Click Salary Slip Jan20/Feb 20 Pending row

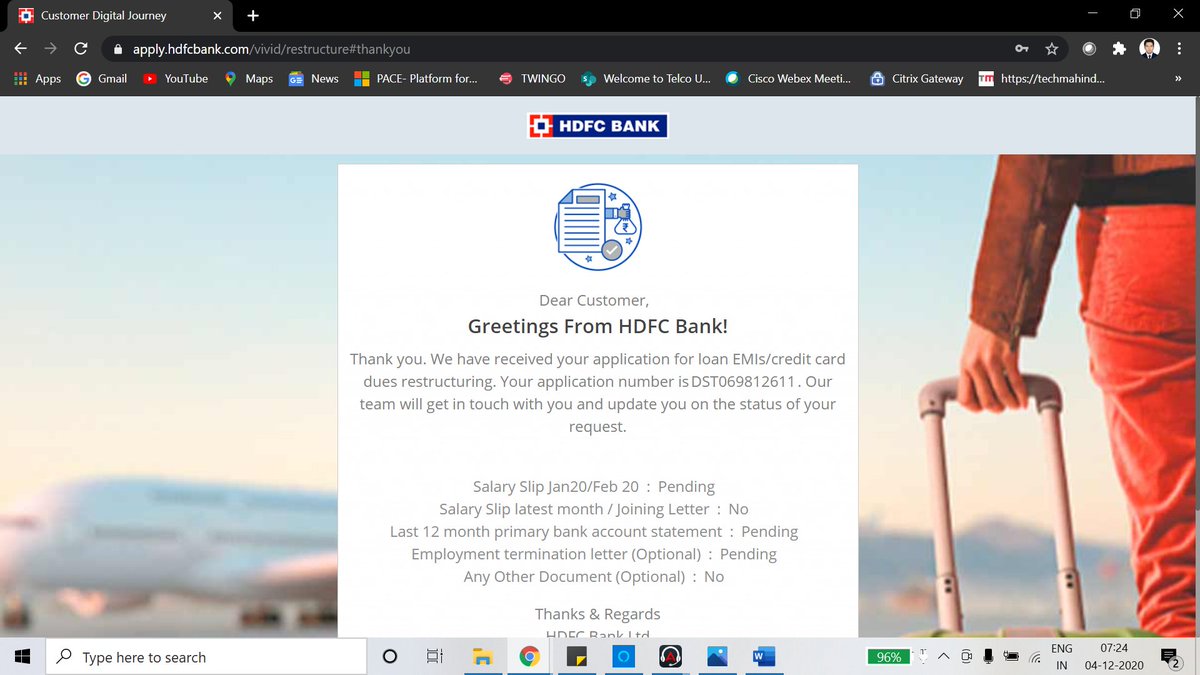(594, 487)
